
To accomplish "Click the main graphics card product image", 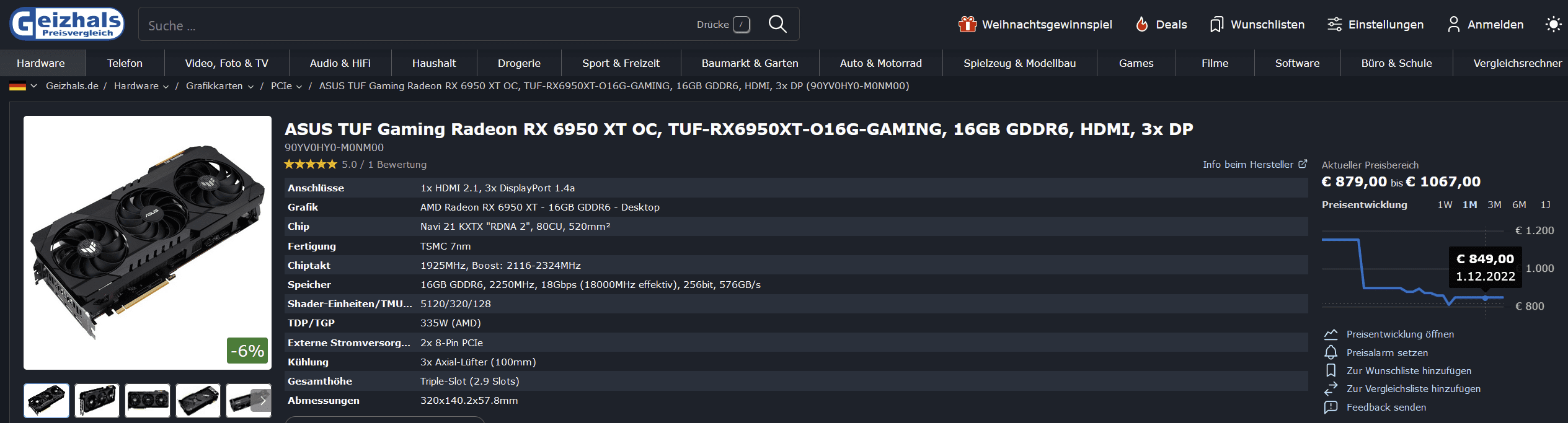I will 148,242.
